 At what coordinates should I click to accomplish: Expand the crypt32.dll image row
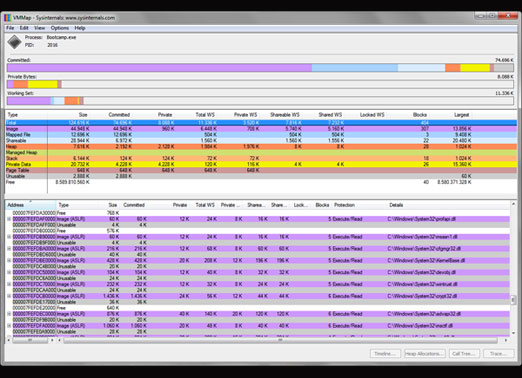coord(9,296)
